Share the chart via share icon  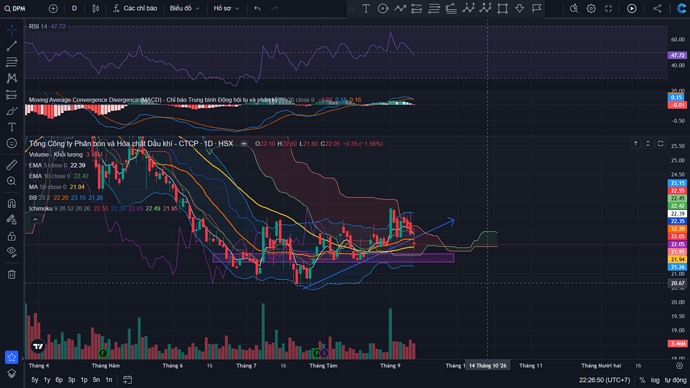point(657,8)
